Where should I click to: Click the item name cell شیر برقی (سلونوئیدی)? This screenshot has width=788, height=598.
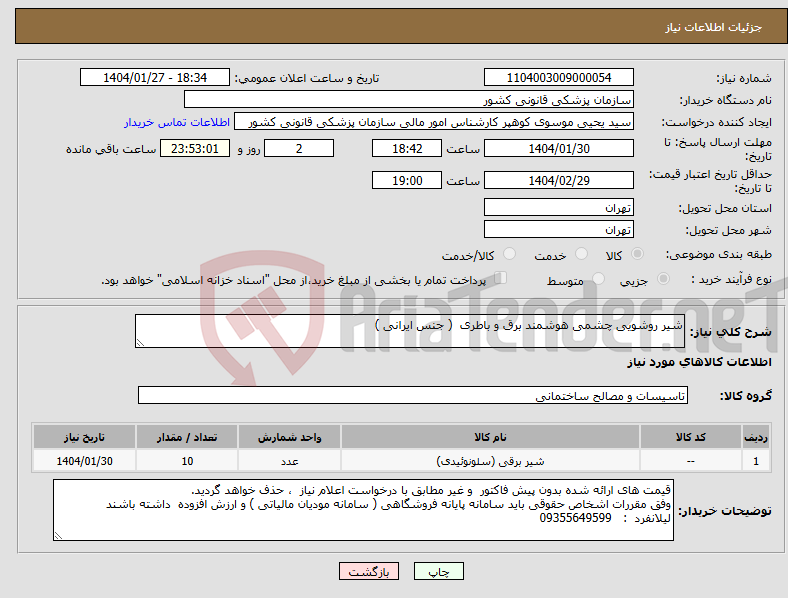click(x=490, y=461)
